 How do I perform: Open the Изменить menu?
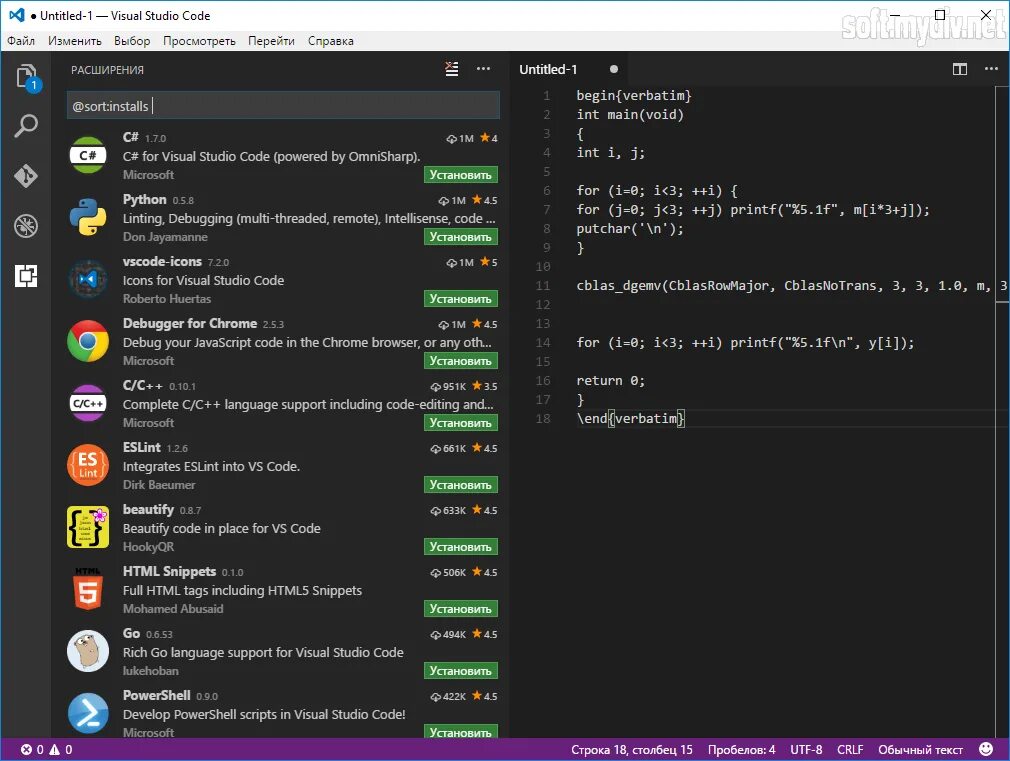point(75,41)
